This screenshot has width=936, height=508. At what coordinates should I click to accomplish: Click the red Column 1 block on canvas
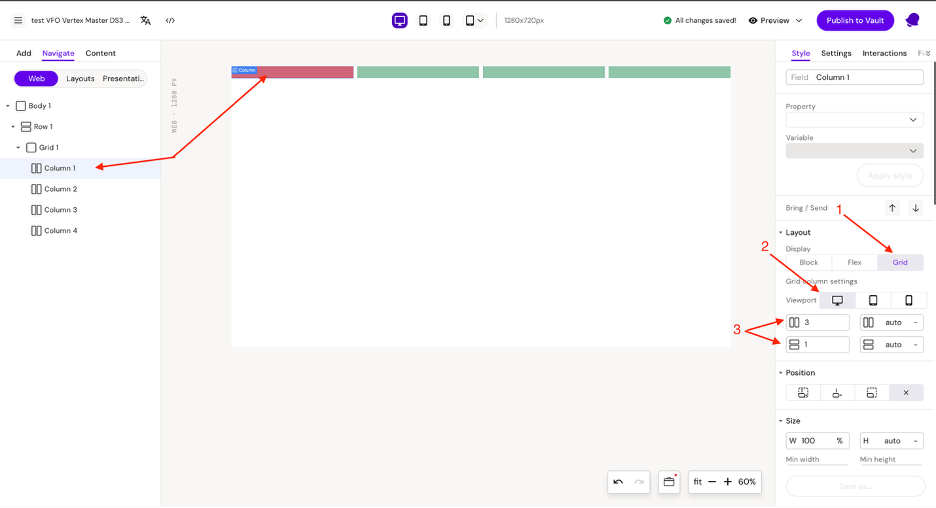click(x=293, y=72)
